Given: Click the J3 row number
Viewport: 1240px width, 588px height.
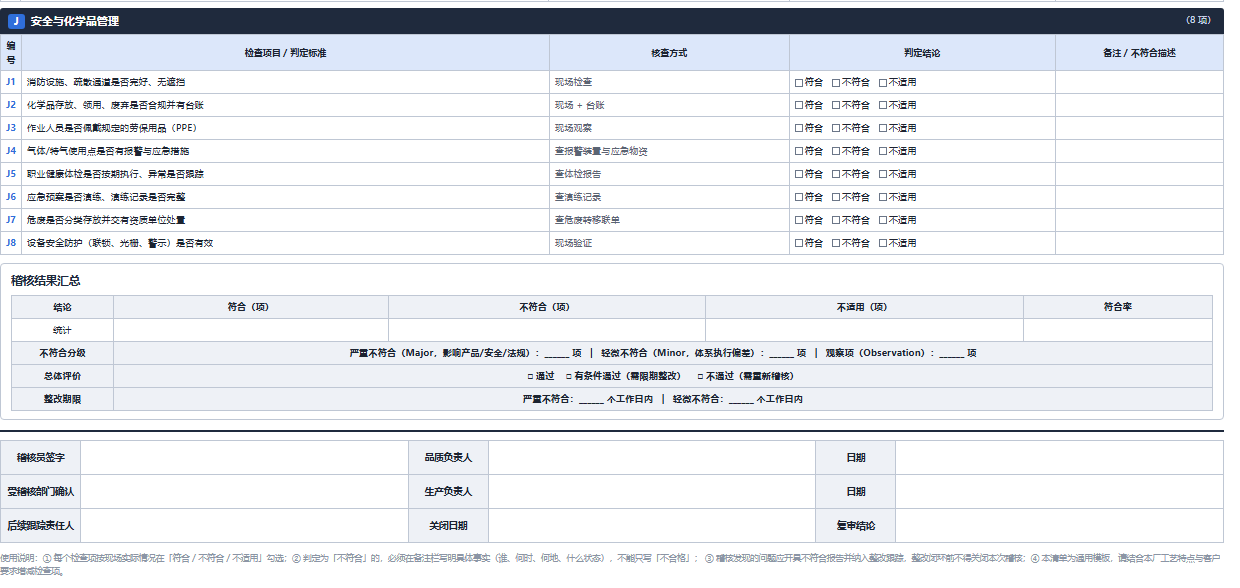Looking at the screenshot, I should 11,128.
